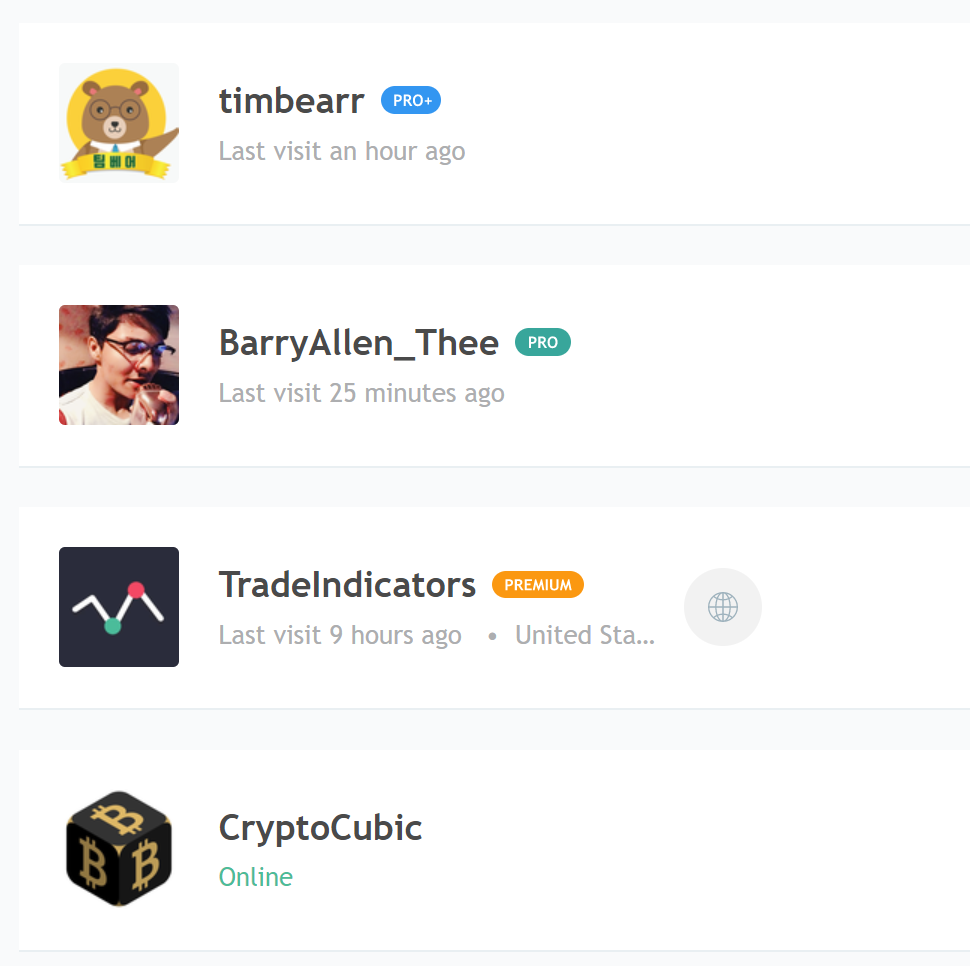
Task: Open the timbearr username link
Action: (291, 100)
